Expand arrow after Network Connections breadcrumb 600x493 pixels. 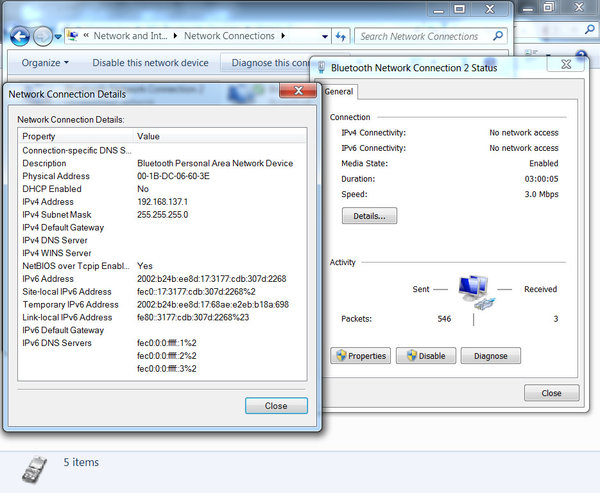(283, 36)
